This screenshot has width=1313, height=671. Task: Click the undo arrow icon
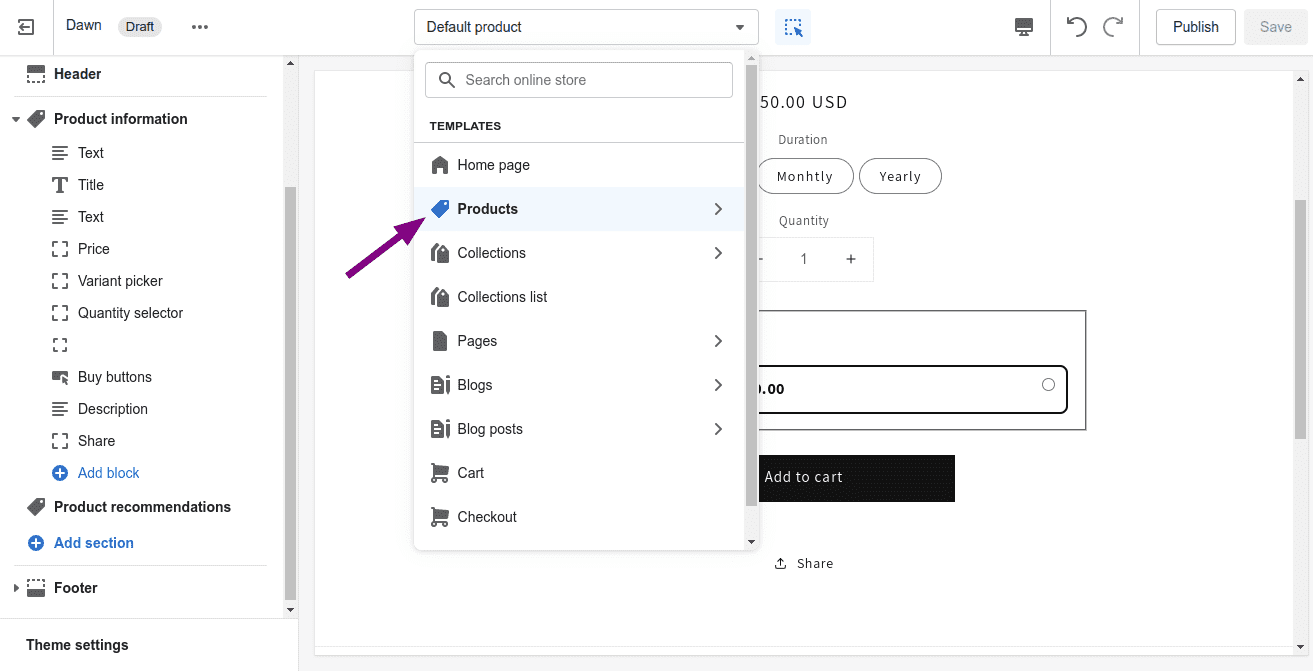(x=1077, y=27)
